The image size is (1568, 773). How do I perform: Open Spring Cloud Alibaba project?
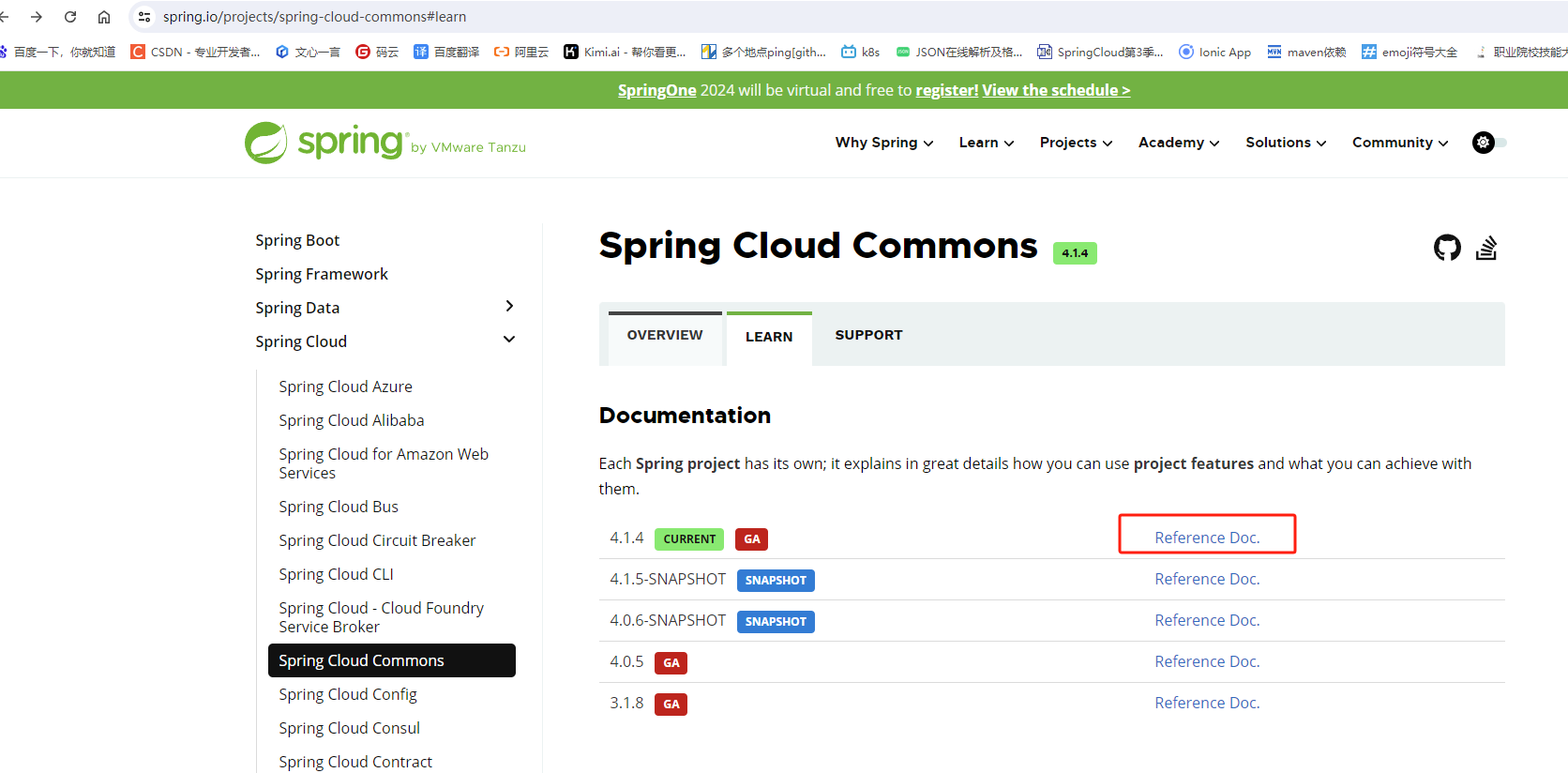coord(352,420)
